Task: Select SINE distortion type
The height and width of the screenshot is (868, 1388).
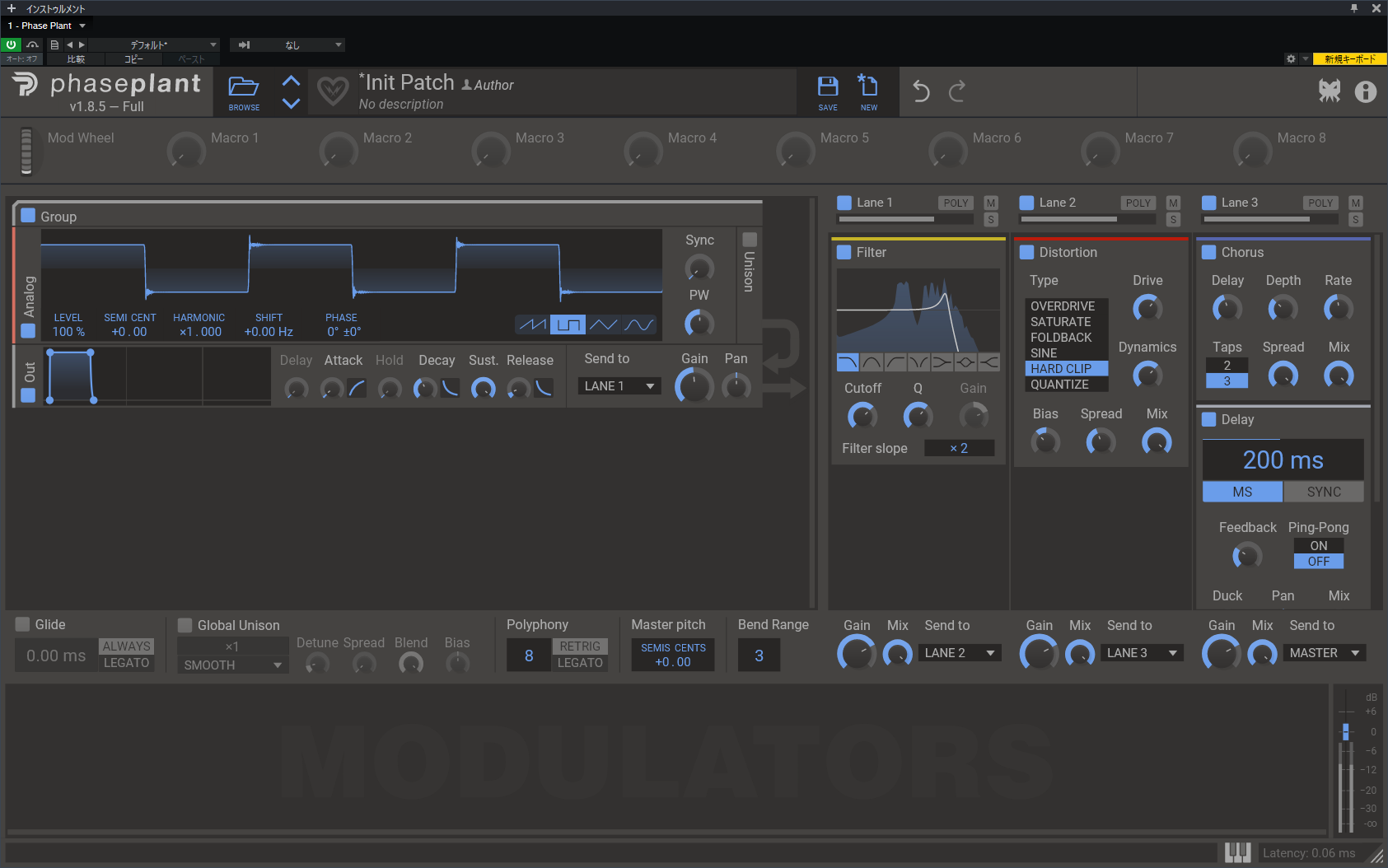Action: (x=1067, y=352)
